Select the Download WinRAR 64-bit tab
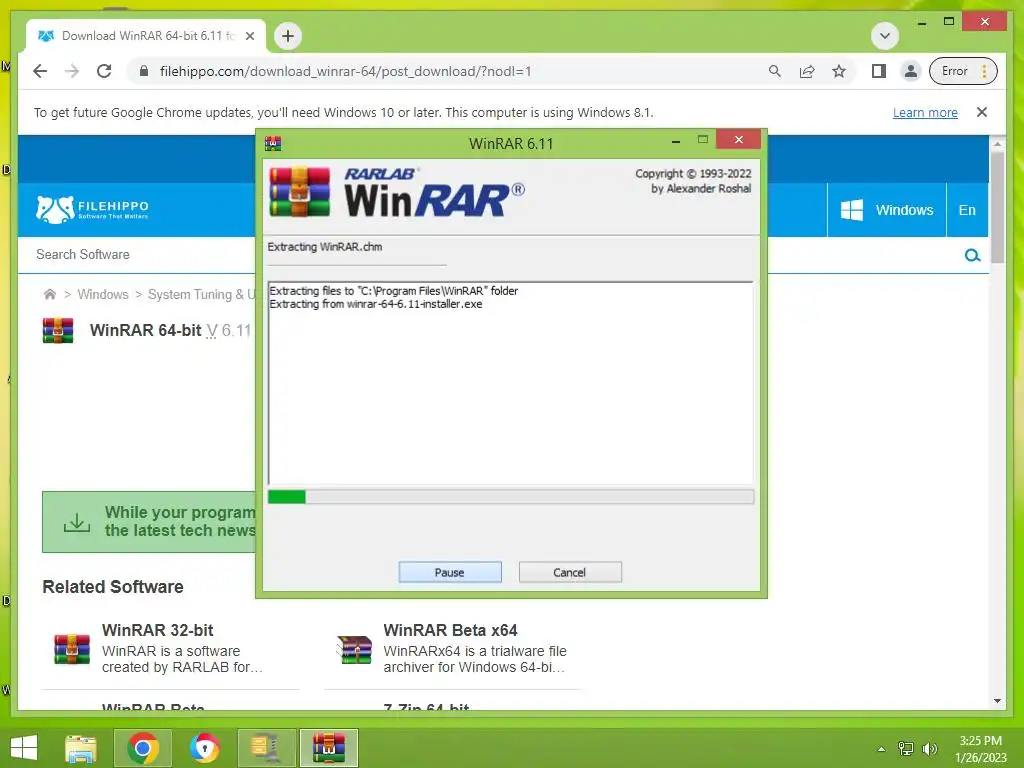The image size is (1024, 768). (x=146, y=36)
